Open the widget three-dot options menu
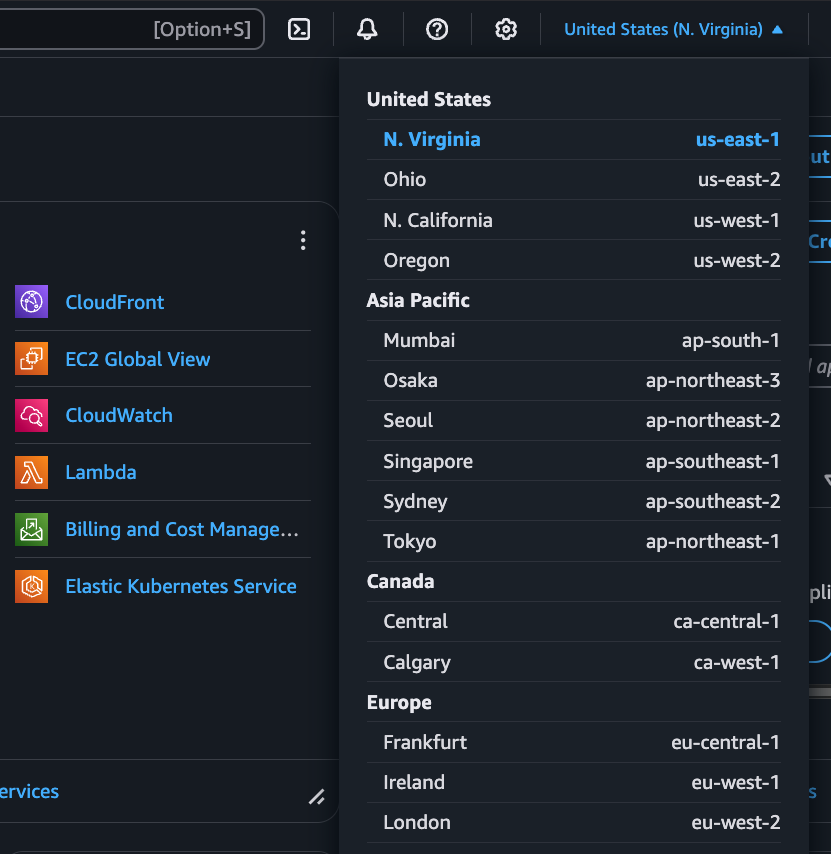 click(x=303, y=240)
